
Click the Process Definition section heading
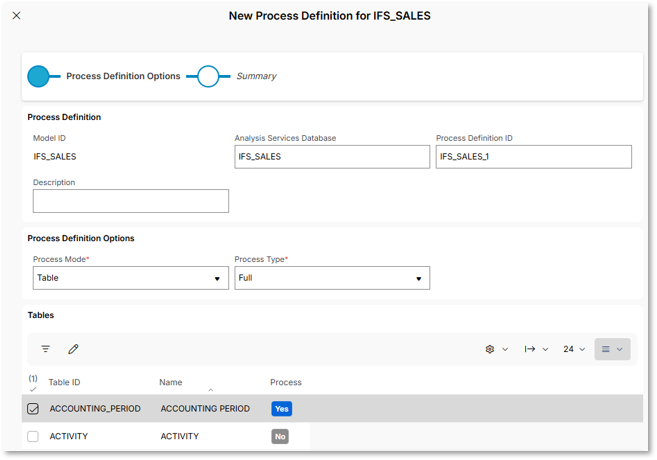coord(64,117)
